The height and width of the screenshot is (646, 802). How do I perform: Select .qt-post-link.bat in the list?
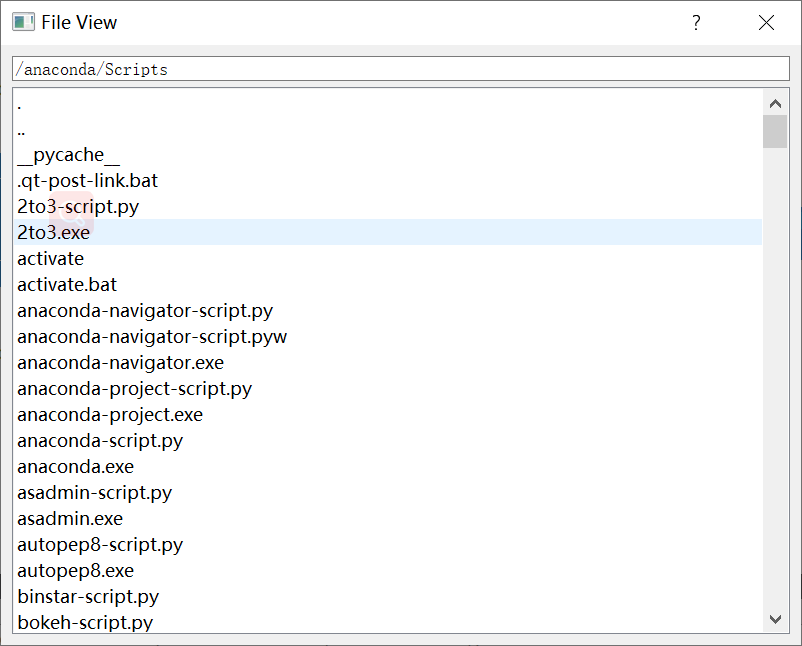tap(388, 181)
